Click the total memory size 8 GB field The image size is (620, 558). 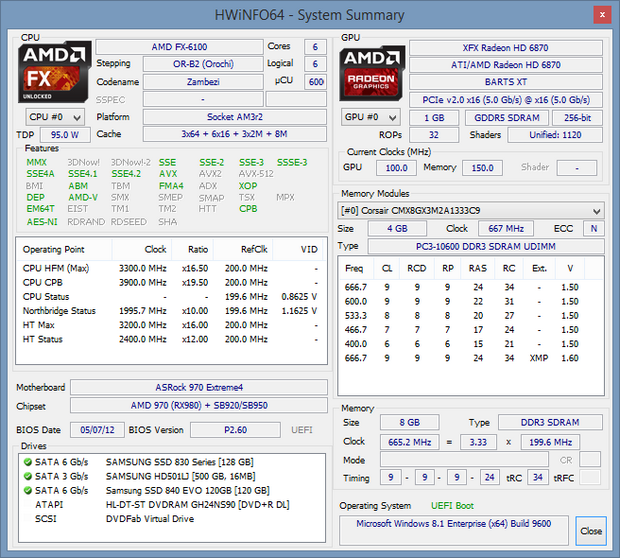tap(409, 422)
